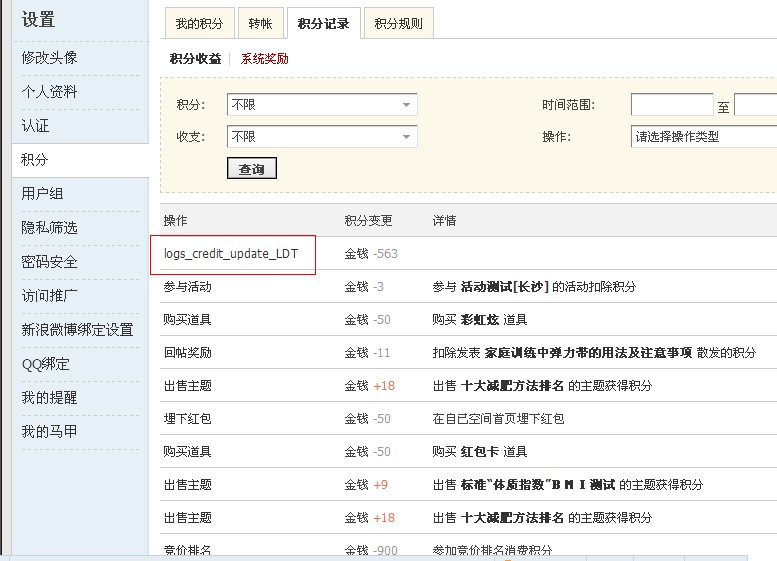
Task: Open 十大减肥方法排名 link in +18 first row
Action: pos(512,386)
